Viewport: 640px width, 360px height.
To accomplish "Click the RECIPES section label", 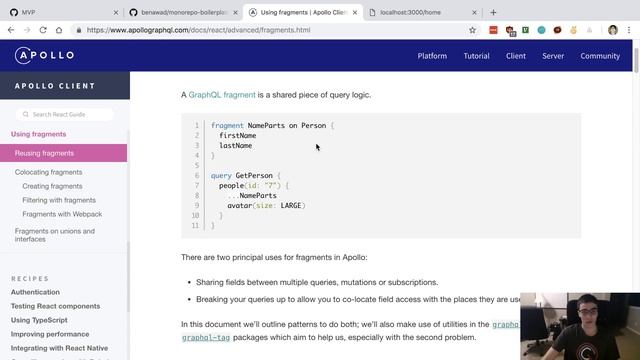I will [30, 278].
